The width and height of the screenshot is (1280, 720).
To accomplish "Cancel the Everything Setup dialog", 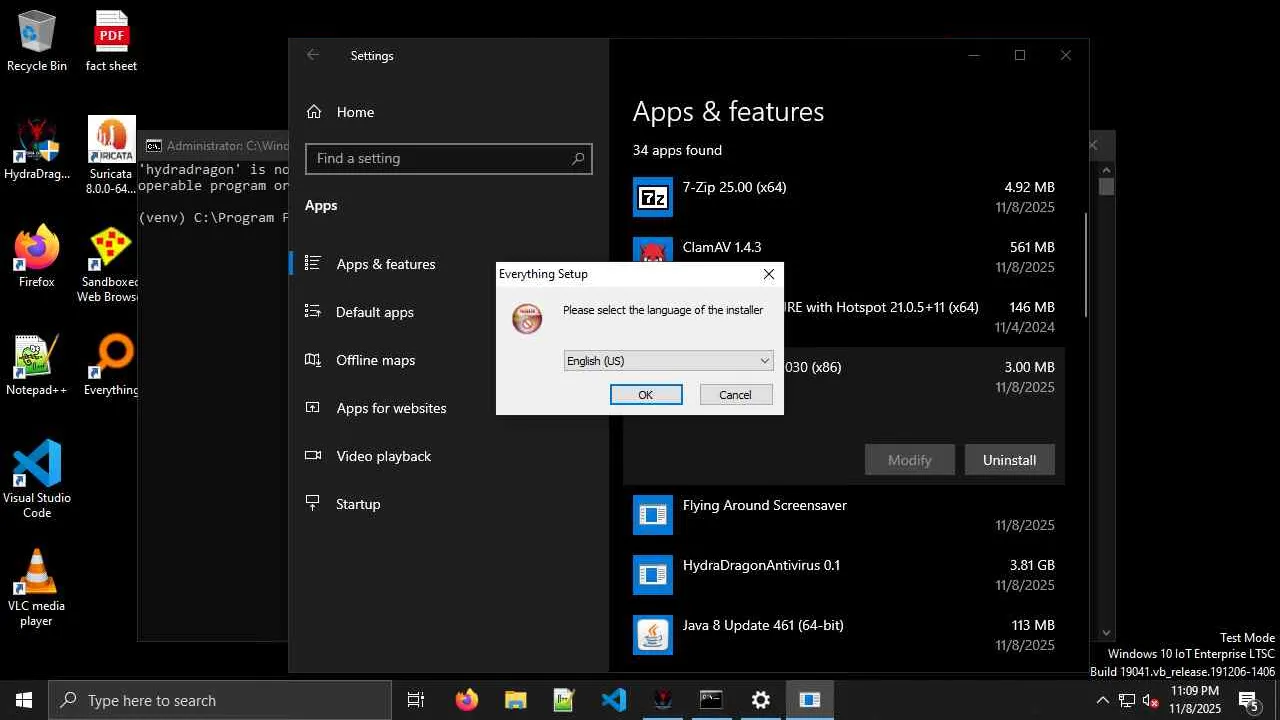I will click(736, 395).
